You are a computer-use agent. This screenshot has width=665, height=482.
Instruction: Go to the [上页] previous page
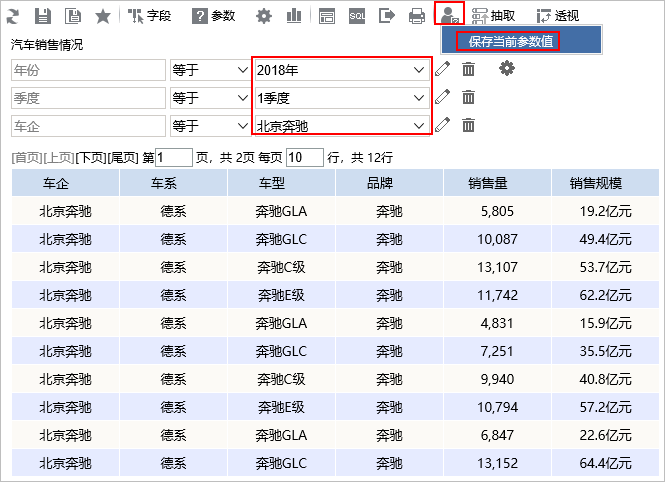coord(59,158)
